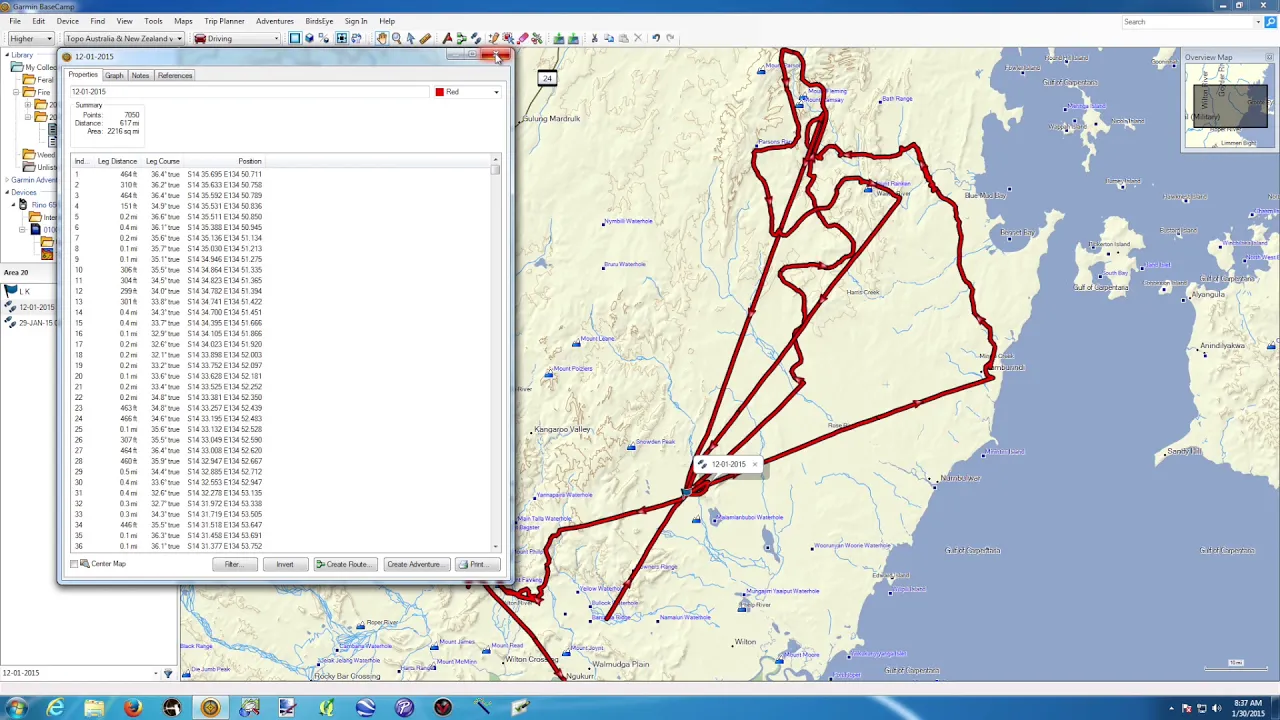Screen dimensions: 1280x720
Task: Pick the ruler measure tool
Action: 425,38
